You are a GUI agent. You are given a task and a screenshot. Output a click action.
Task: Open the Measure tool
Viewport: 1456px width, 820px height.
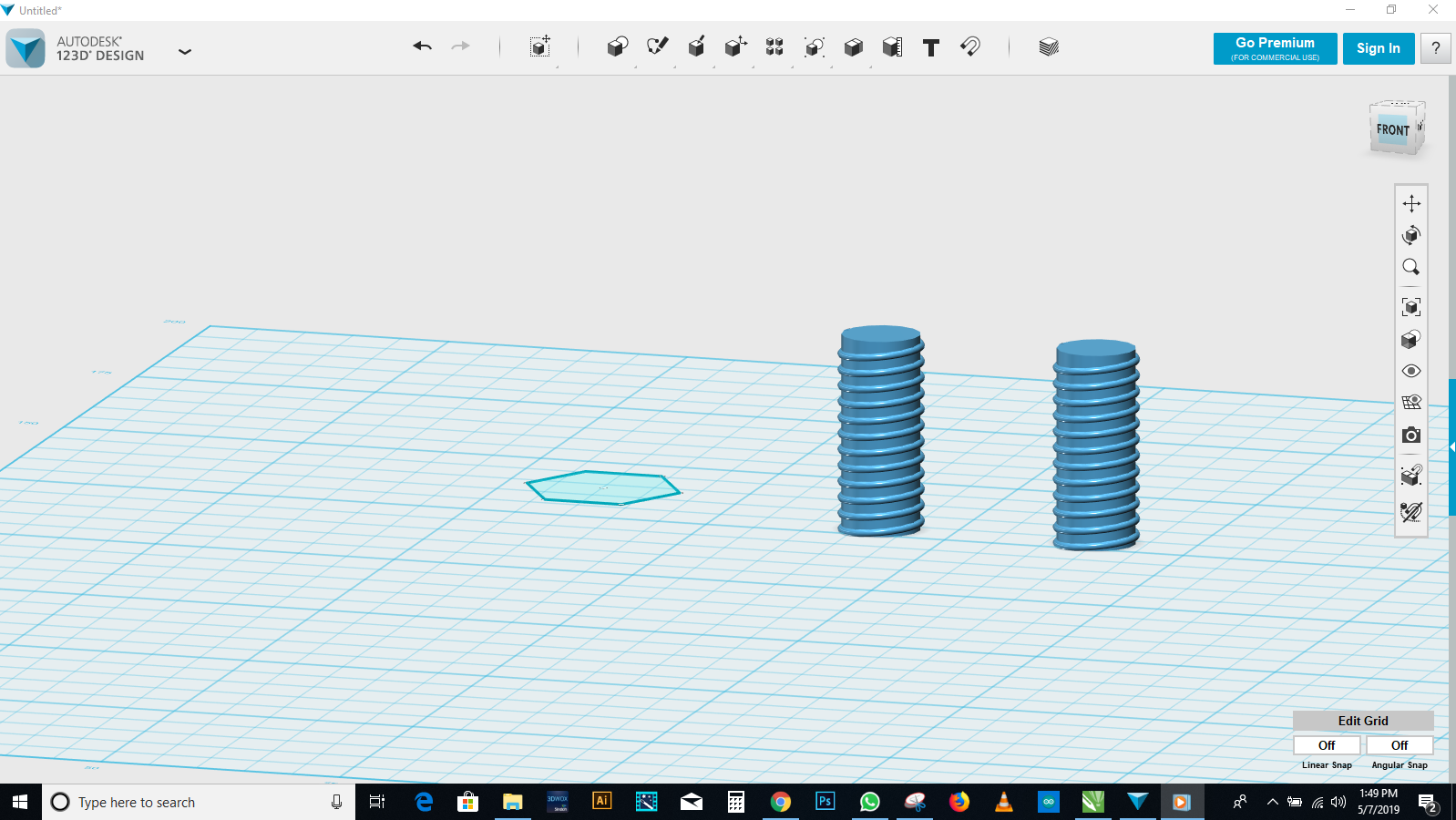(892, 46)
